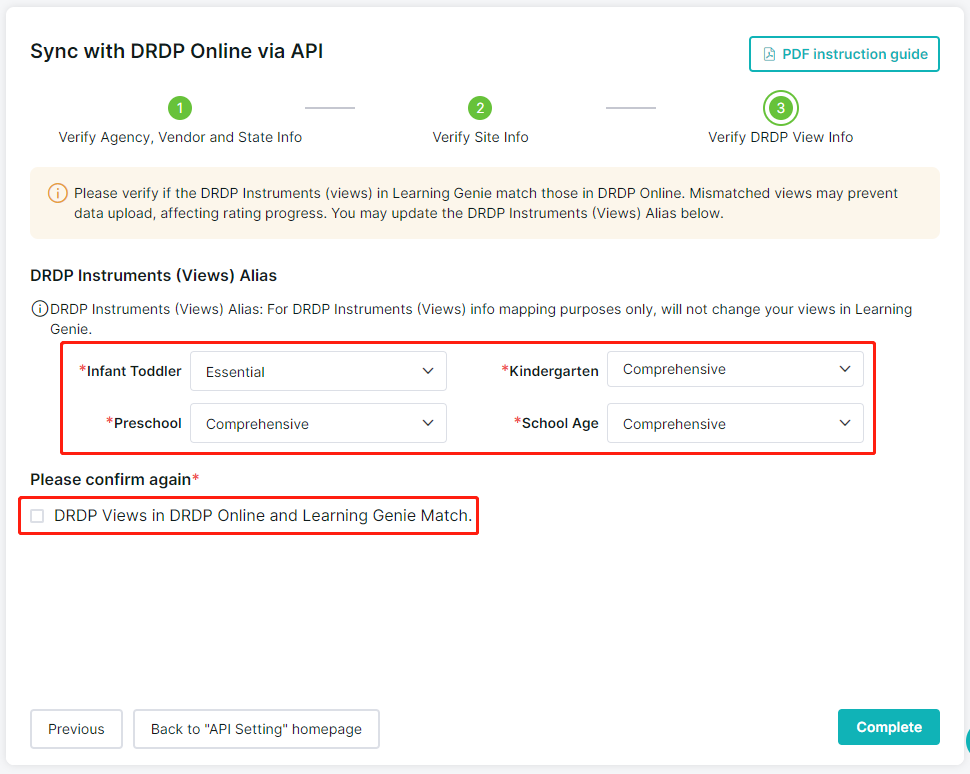Select the "Verify DRDP View Info" step label
The width and height of the screenshot is (970, 774).
click(781, 137)
